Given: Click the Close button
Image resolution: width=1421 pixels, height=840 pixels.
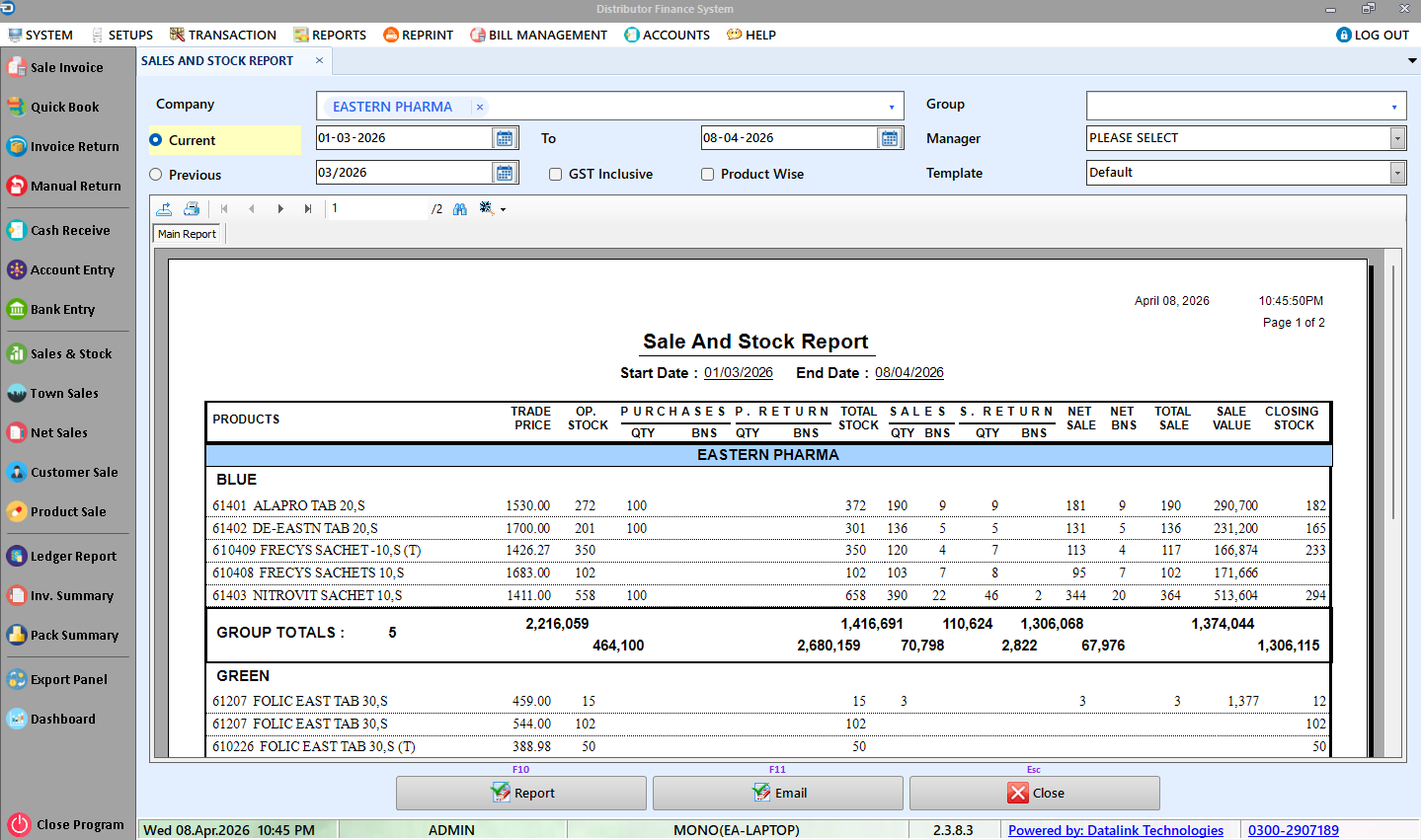Looking at the screenshot, I should (x=1035, y=793).
